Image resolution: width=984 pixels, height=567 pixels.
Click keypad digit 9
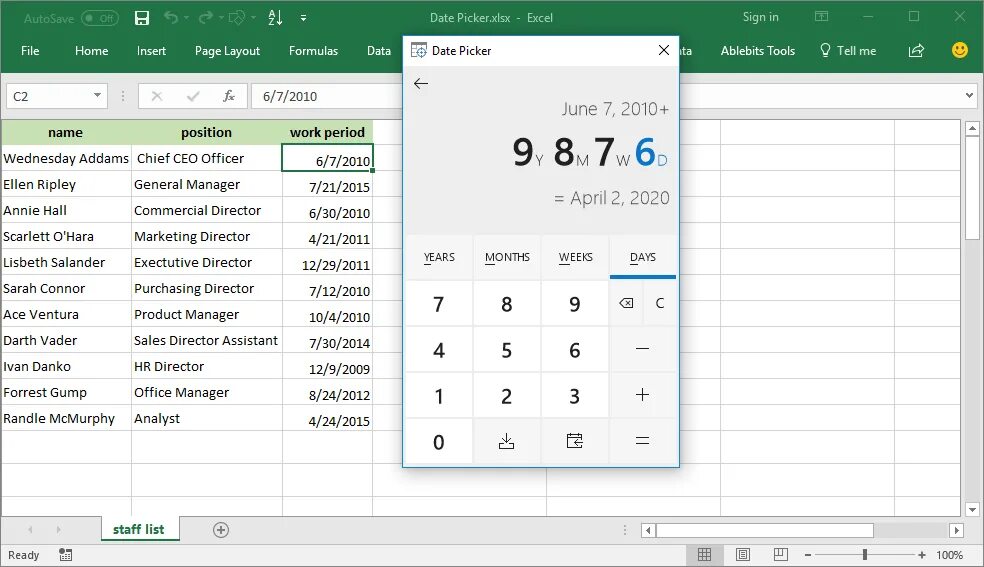pos(575,304)
